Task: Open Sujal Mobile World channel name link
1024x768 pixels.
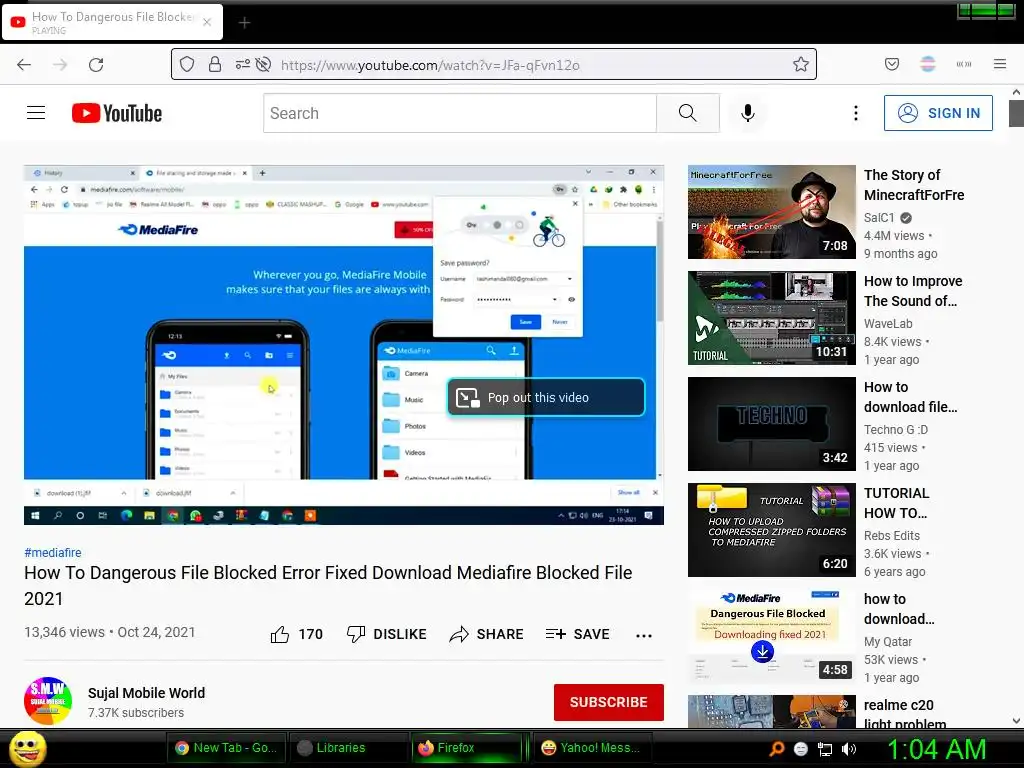Action: tap(146, 693)
